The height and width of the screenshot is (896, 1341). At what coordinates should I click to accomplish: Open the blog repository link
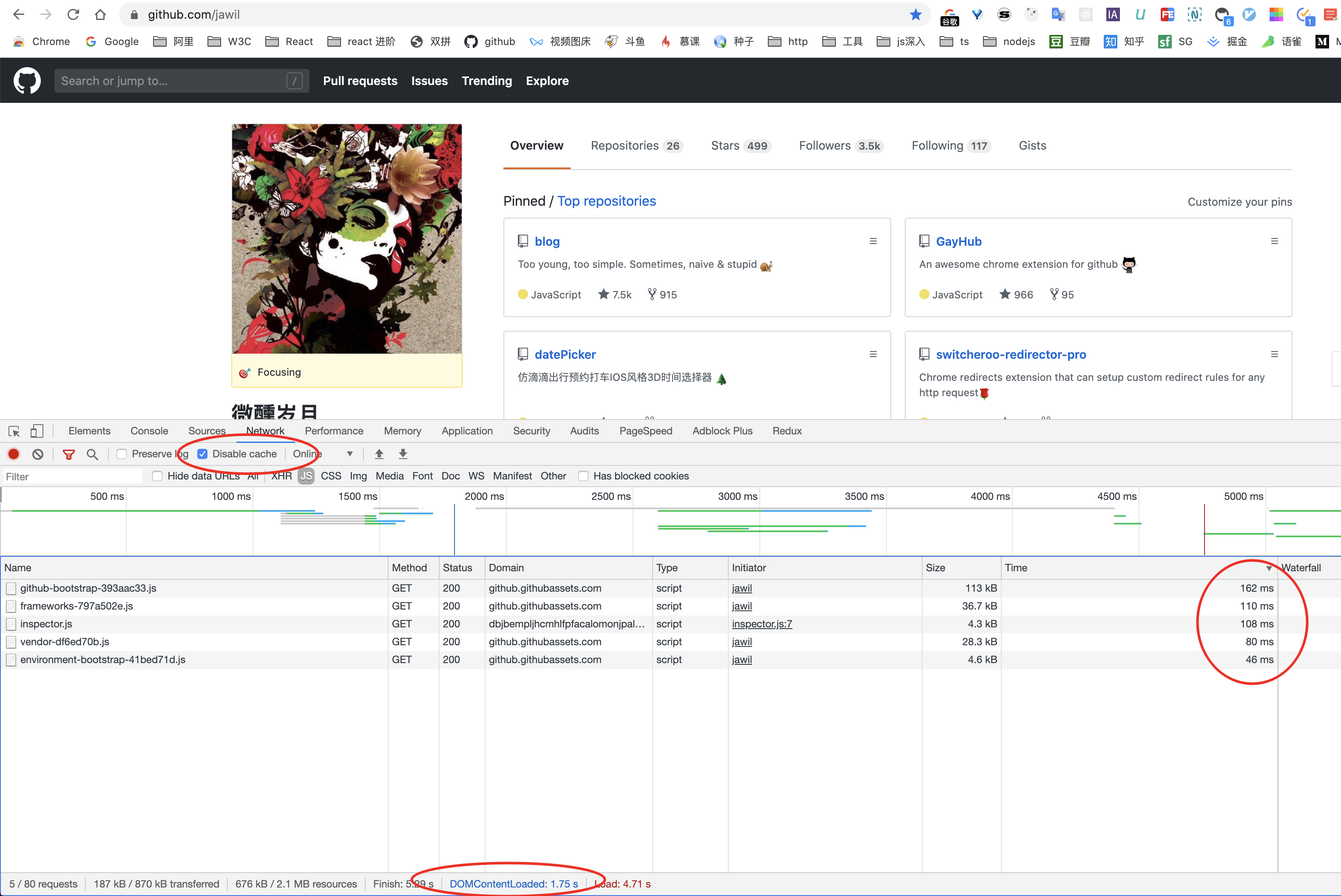[x=547, y=242]
